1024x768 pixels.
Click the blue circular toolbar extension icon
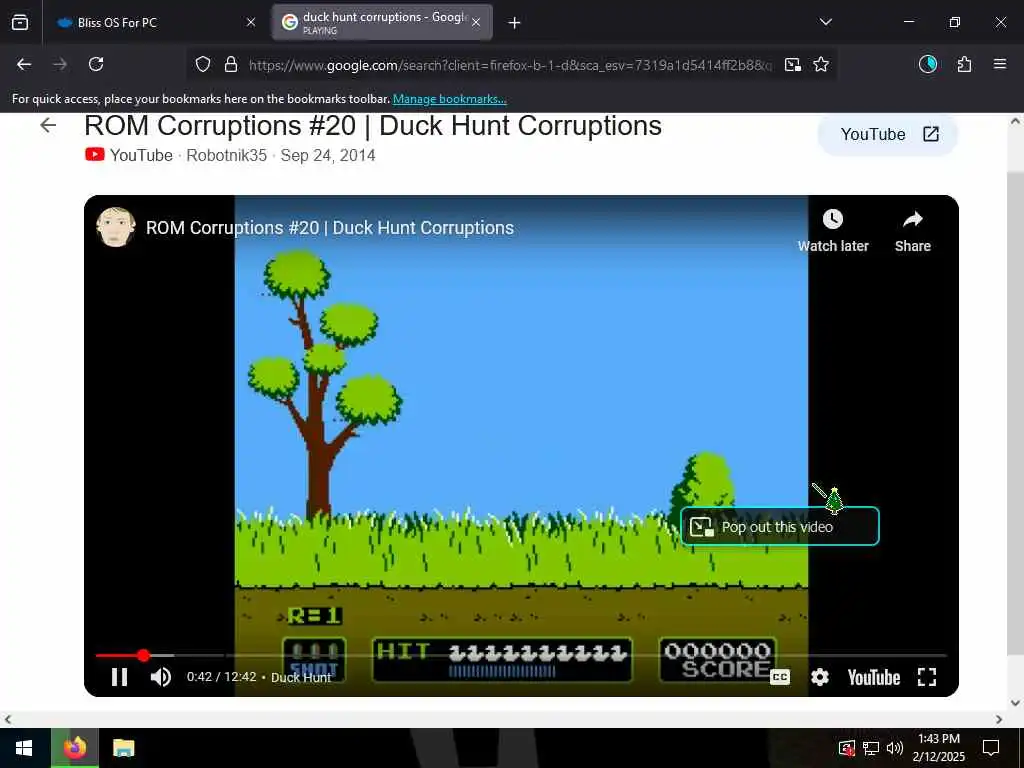[x=928, y=64]
